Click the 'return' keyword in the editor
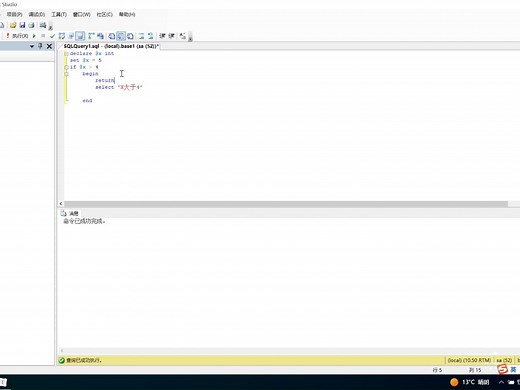 pos(105,80)
